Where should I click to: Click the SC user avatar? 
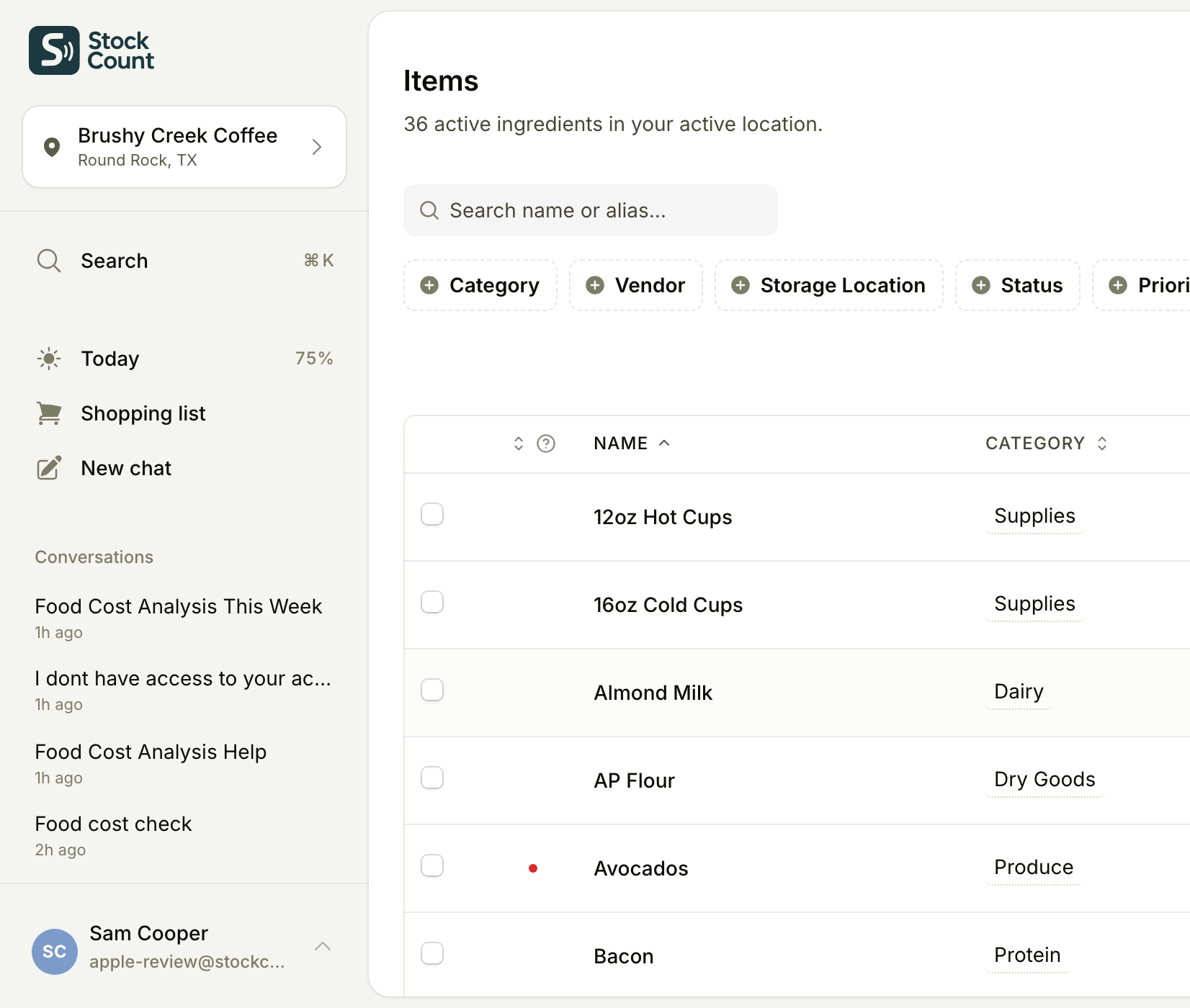[x=55, y=951]
